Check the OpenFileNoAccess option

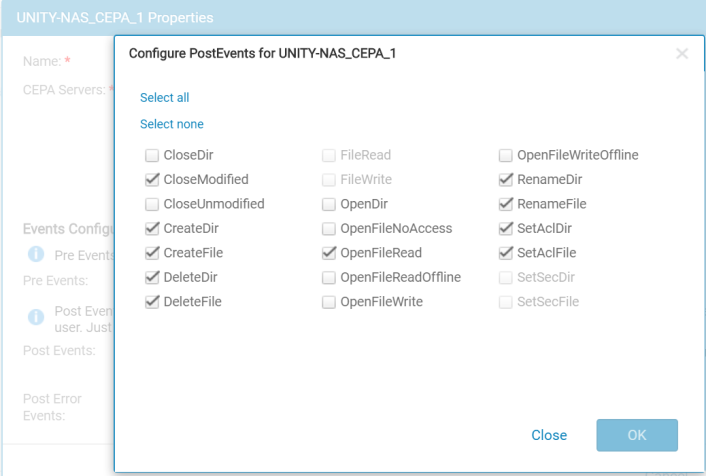(329, 228)
